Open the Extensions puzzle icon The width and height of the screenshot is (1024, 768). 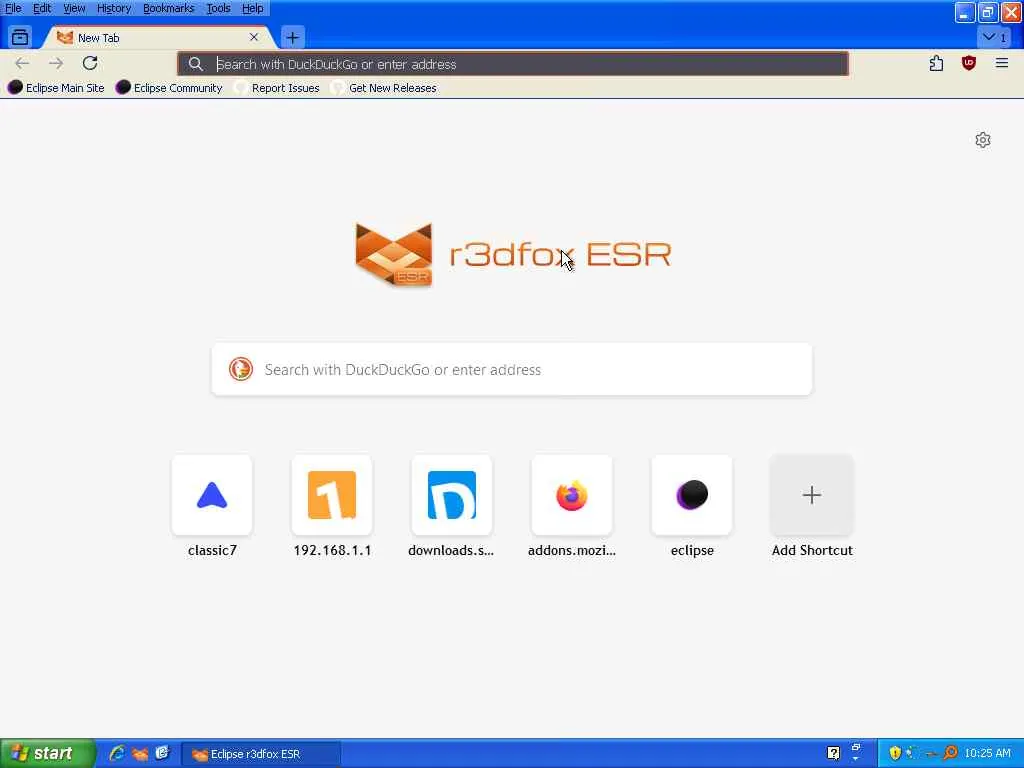[x=936, y=63]
